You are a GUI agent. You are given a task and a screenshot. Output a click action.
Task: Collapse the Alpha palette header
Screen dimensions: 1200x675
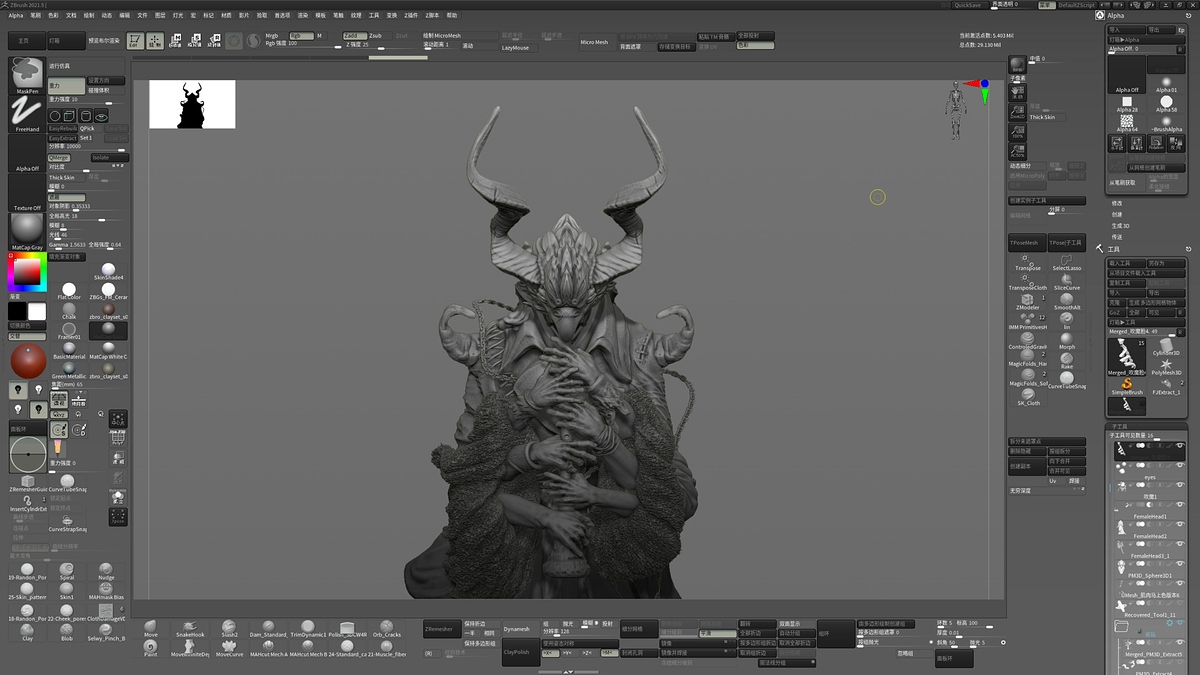(1116, 16)
